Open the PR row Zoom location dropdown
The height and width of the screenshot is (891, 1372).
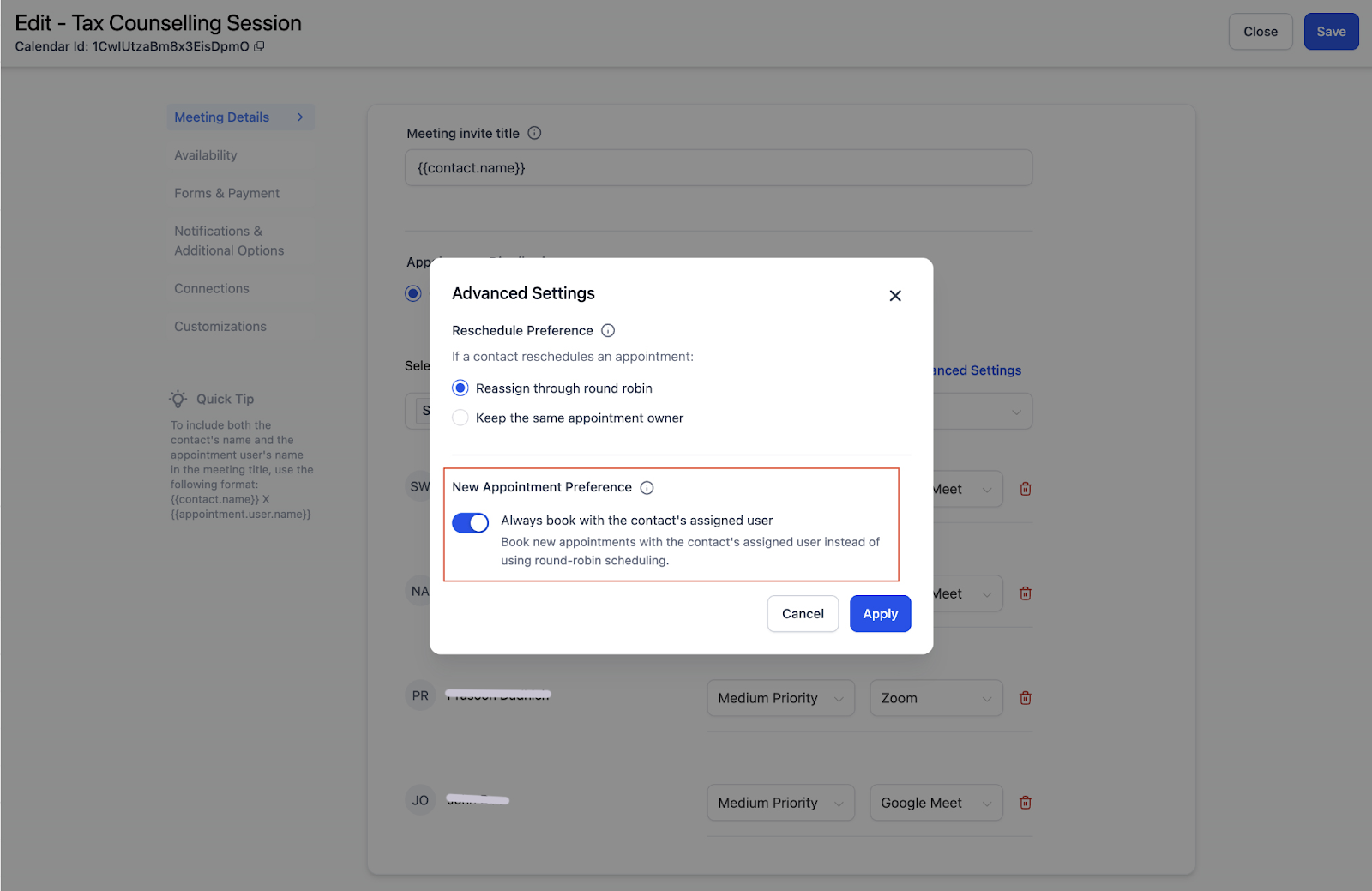(x=936, y=698)
